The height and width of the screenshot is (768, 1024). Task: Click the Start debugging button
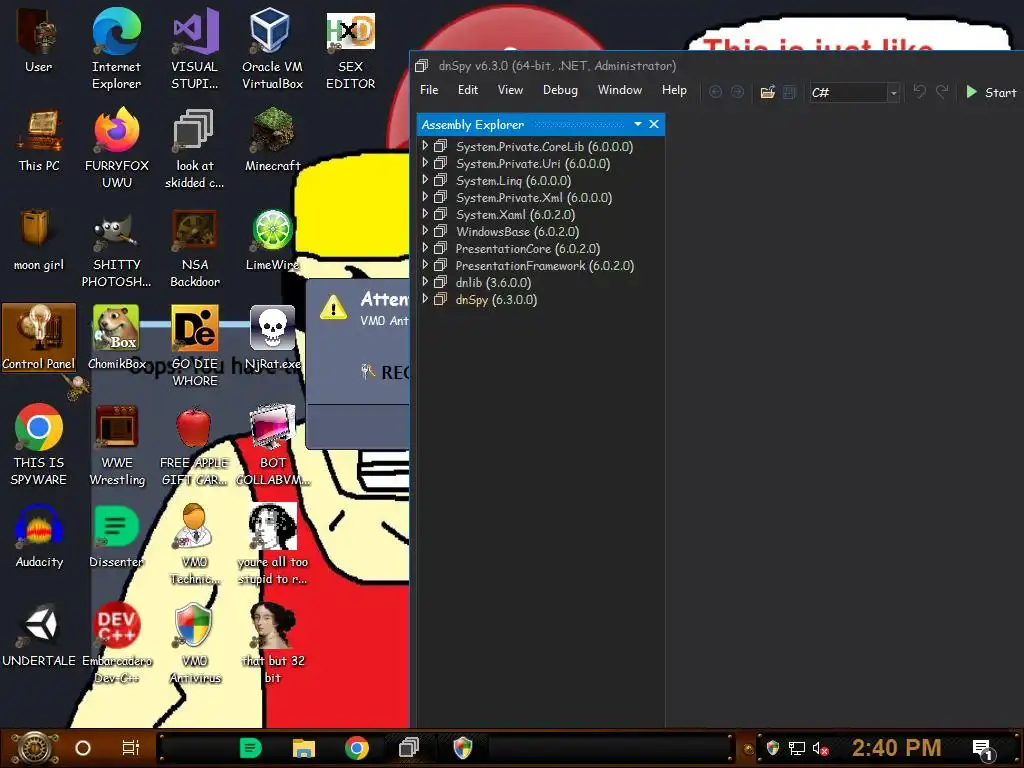(x=991, y=92)
